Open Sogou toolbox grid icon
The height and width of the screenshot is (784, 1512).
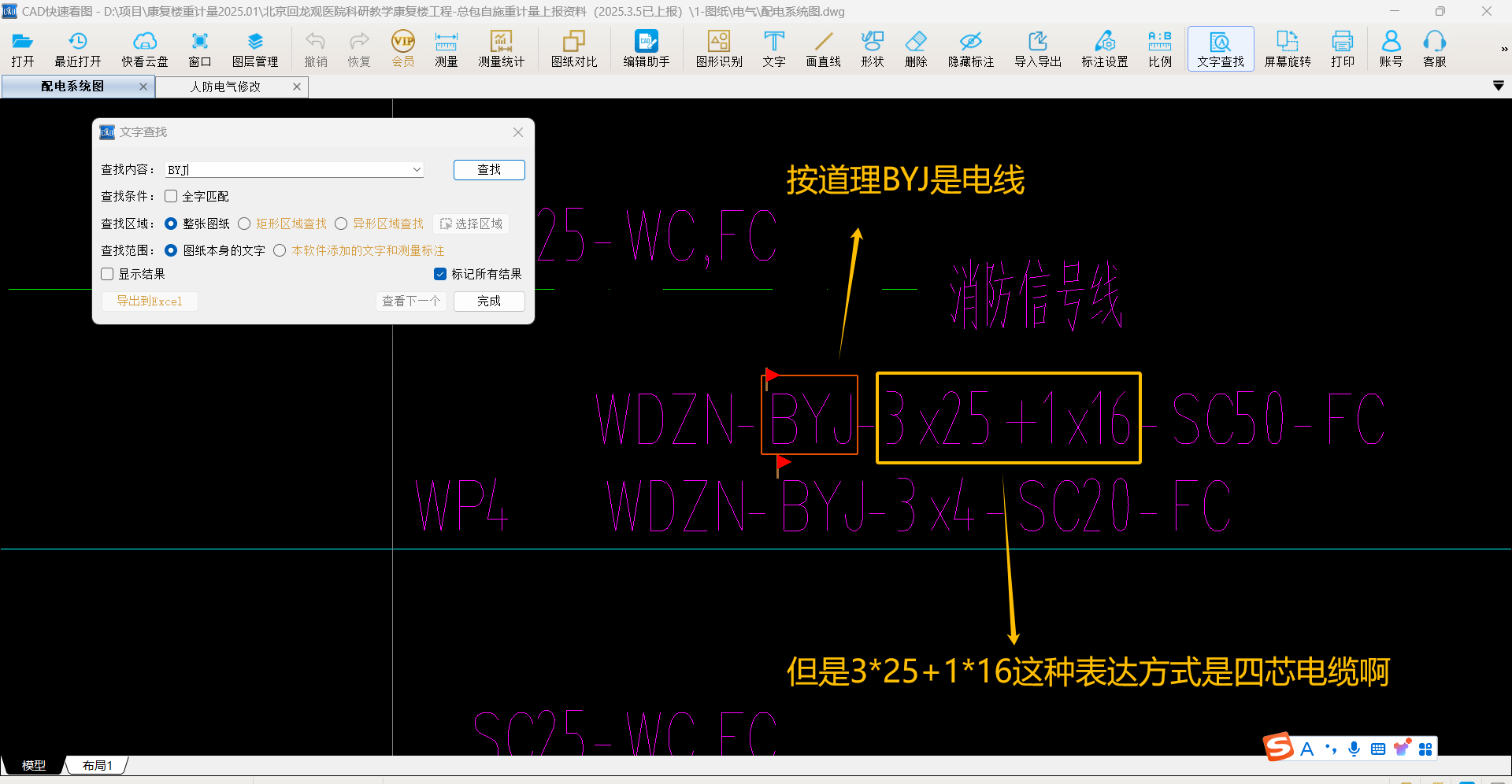(x=1425, y=749)
